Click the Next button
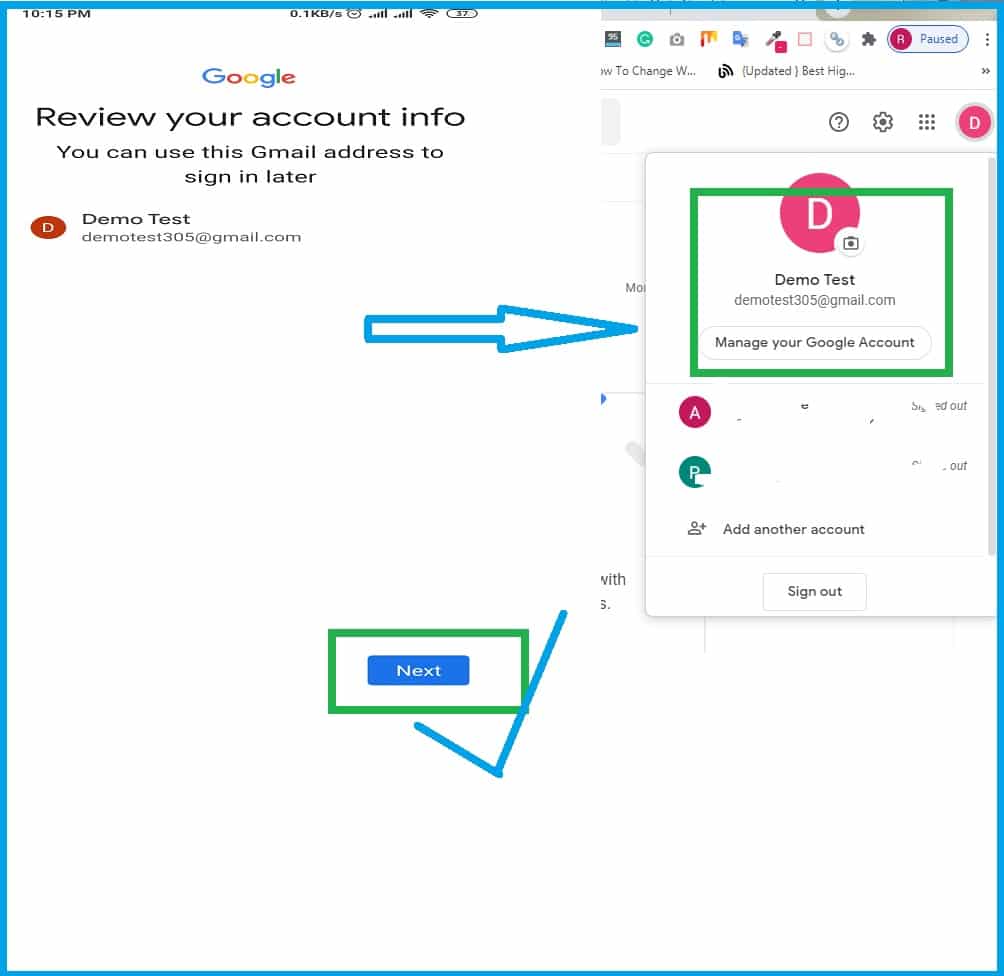 pos(418,670)
